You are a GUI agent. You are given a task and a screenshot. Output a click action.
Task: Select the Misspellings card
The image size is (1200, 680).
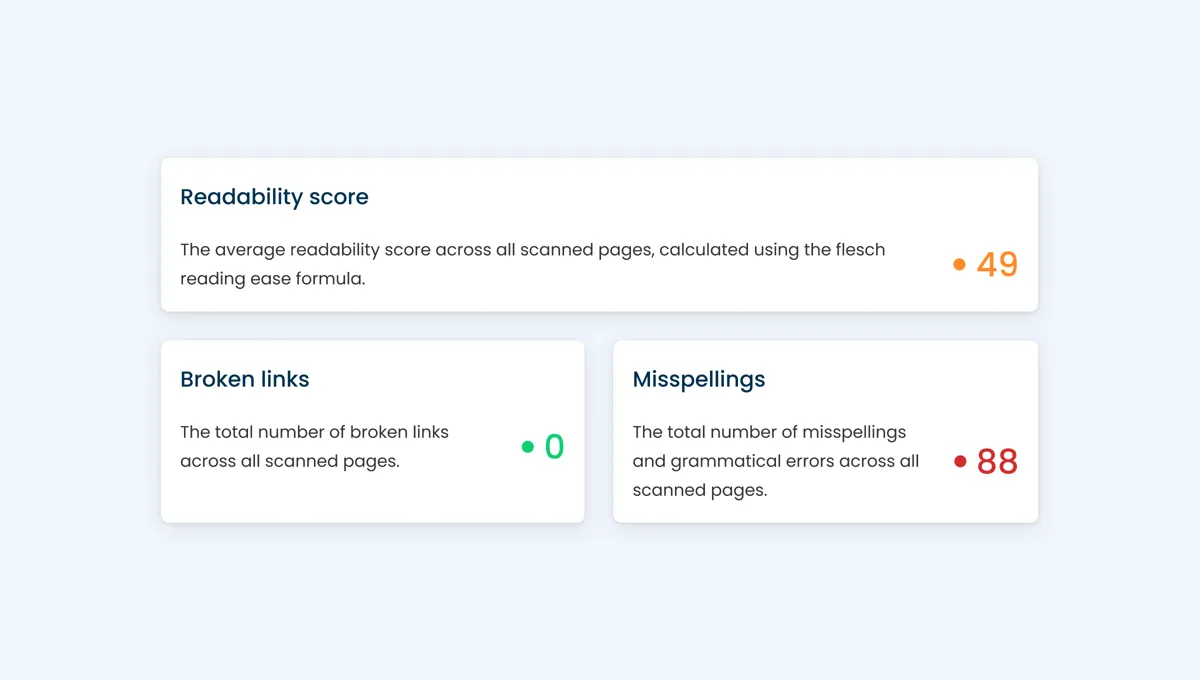[825, 431]
